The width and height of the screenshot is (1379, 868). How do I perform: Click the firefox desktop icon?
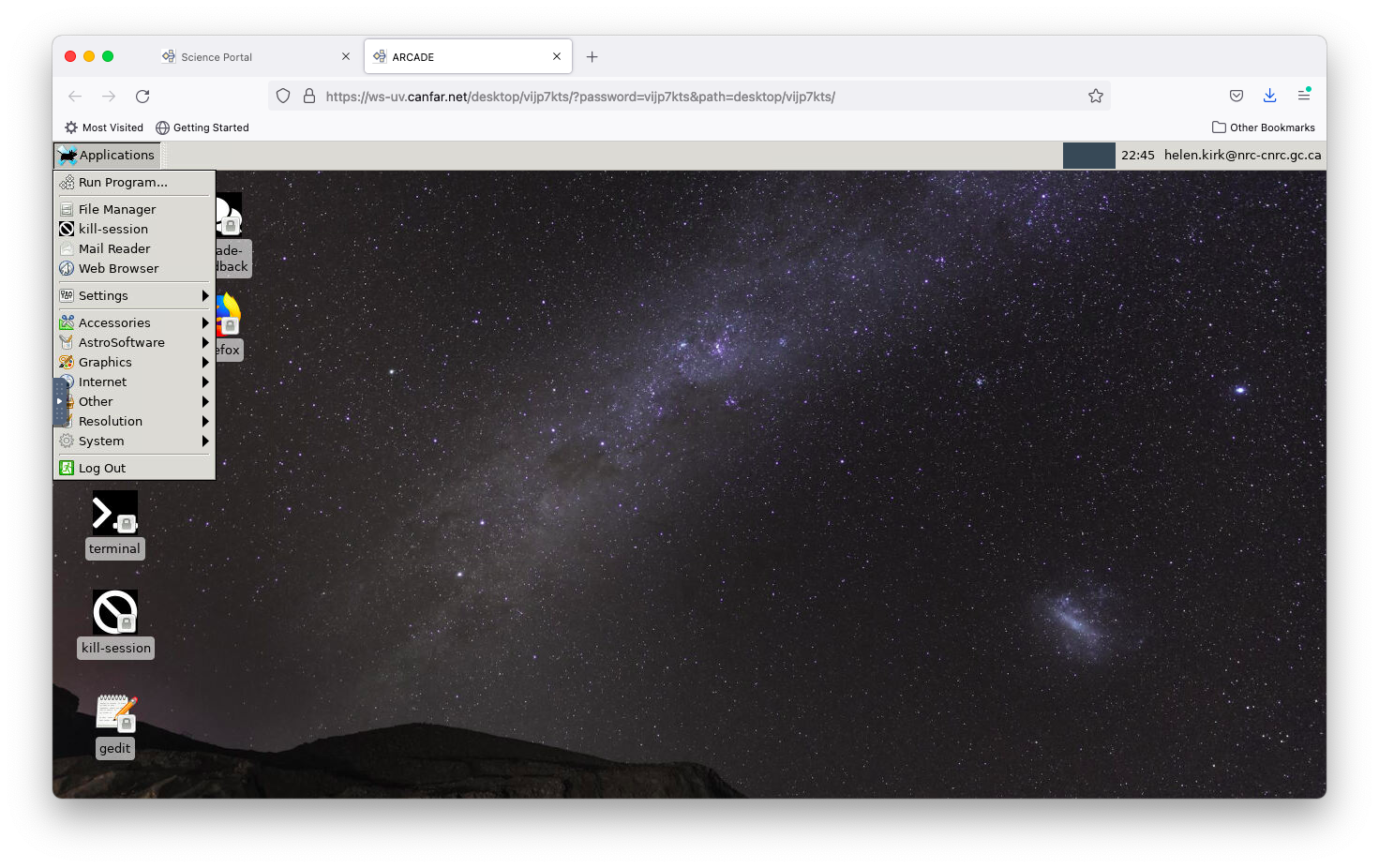(x=228, y=316)
